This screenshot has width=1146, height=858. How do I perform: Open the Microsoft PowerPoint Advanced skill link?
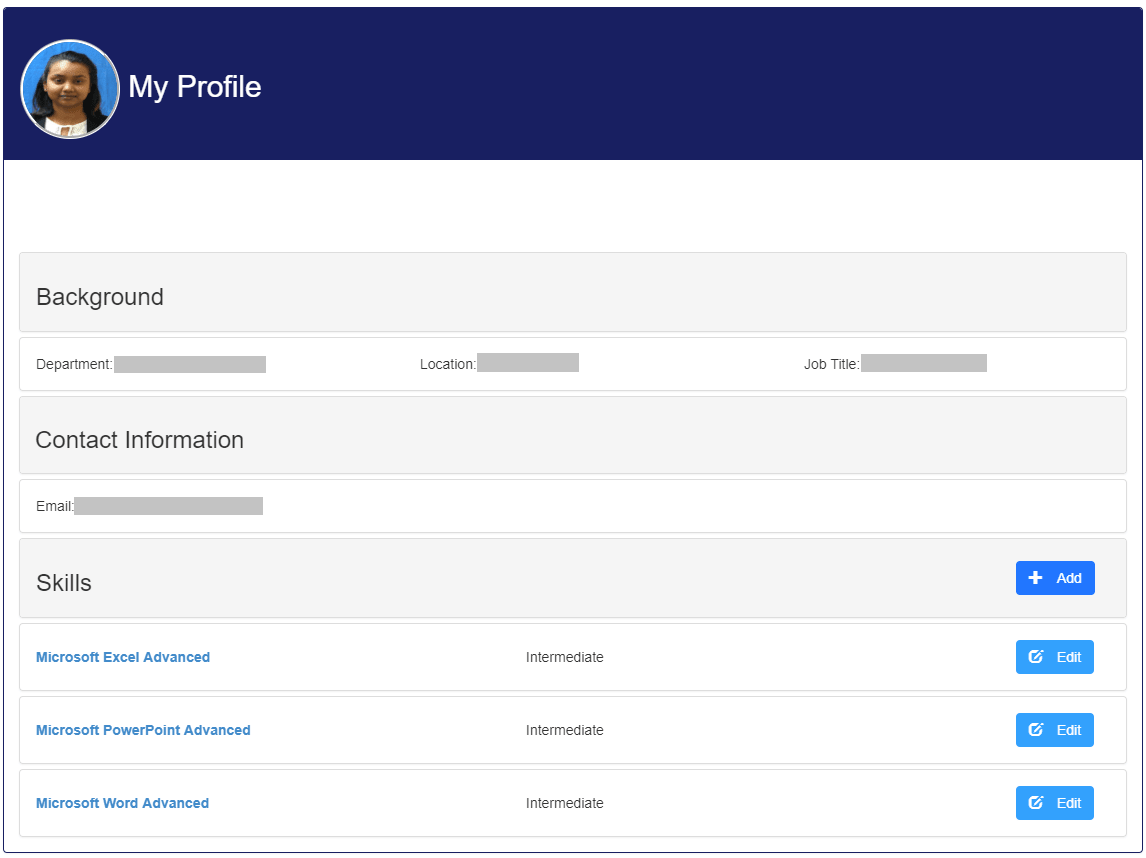[143, 730]
